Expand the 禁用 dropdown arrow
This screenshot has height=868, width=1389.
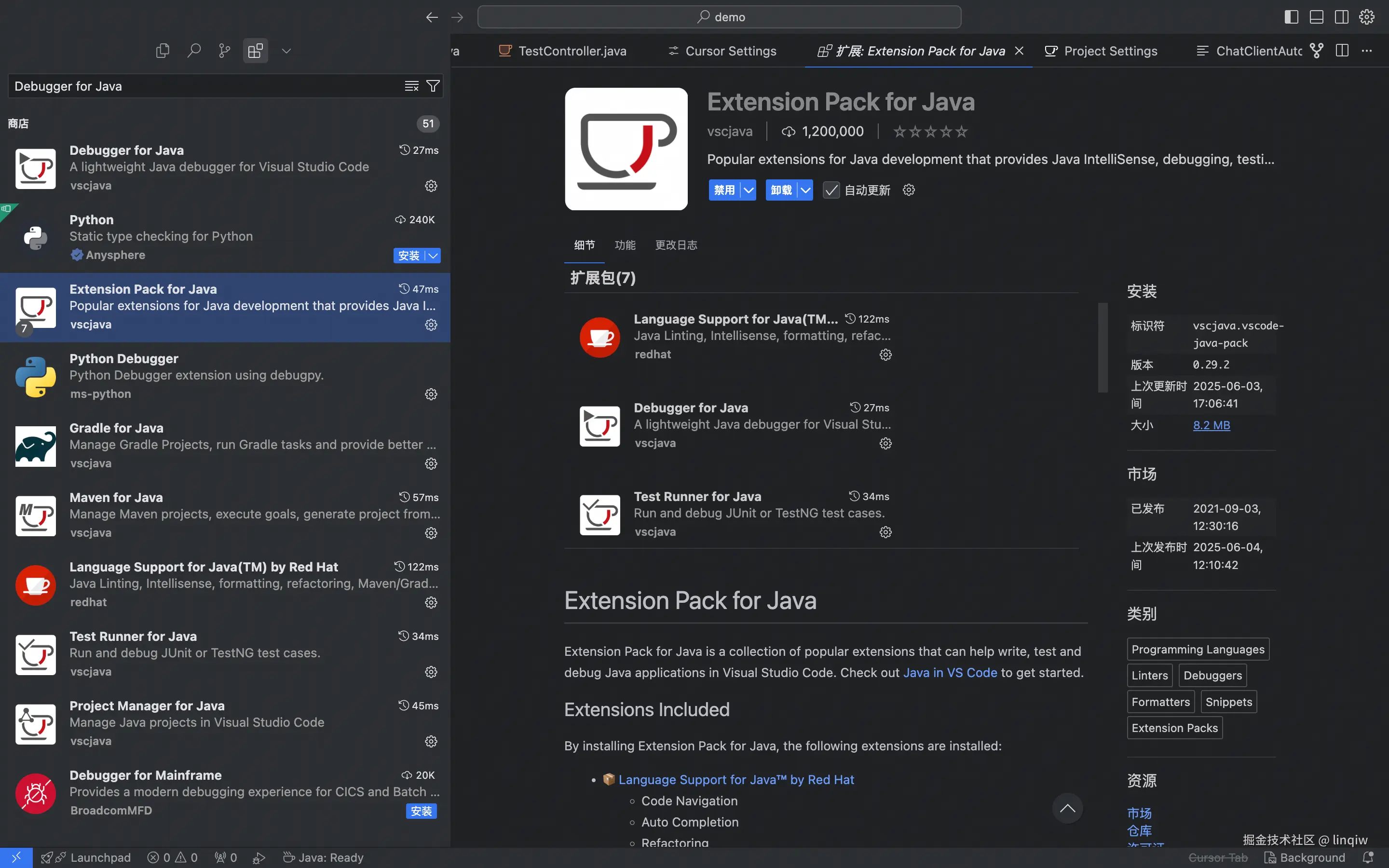click(x=749, y=190)
